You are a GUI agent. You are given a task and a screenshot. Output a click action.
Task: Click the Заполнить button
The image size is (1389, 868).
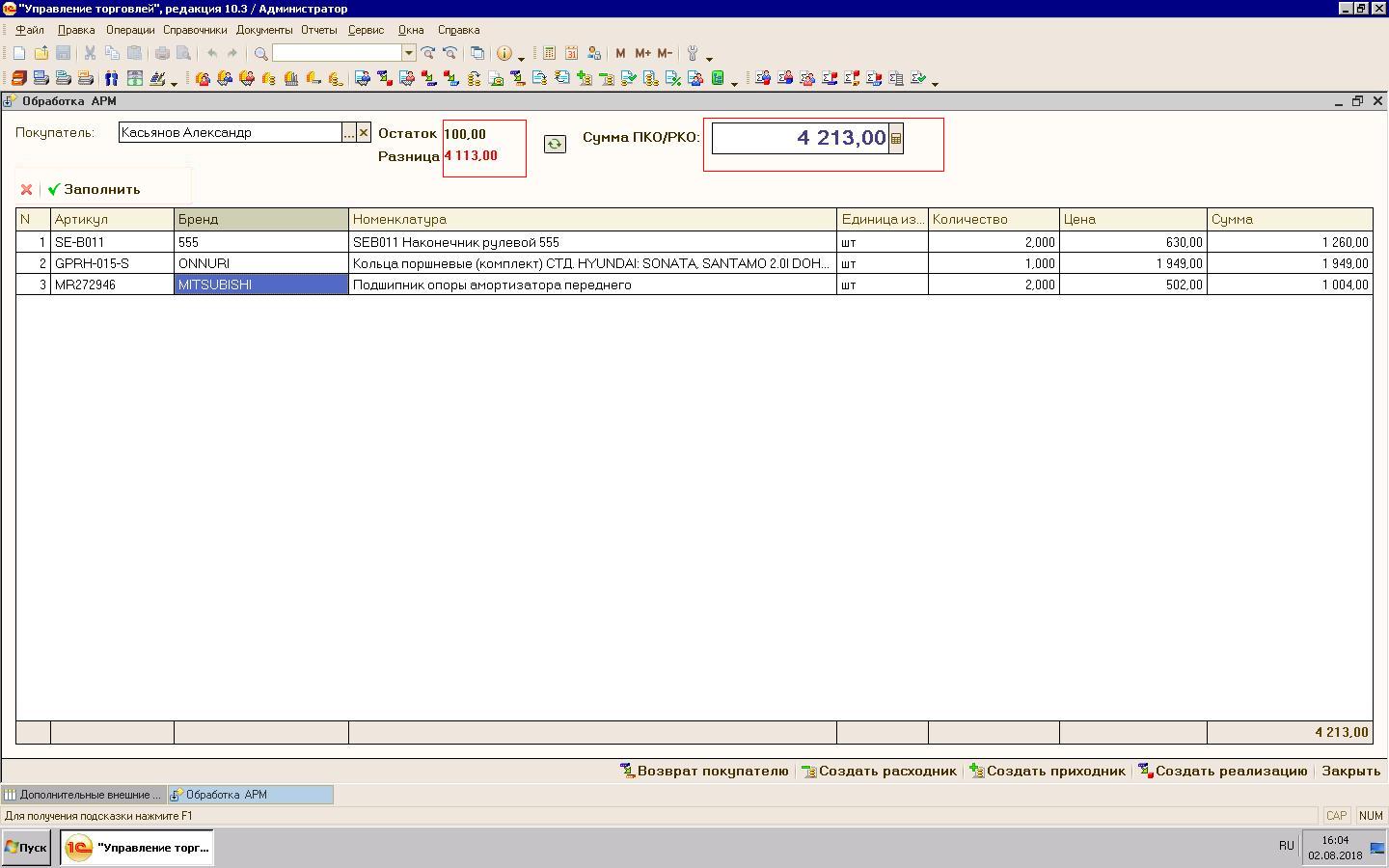[95, 190]
